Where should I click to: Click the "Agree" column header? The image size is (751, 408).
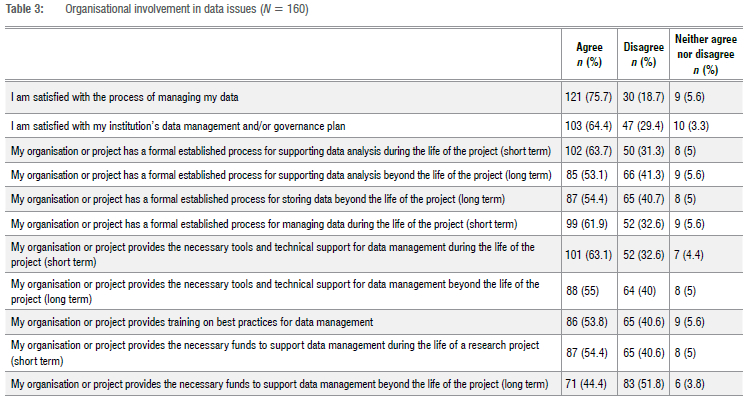tap(589, 54)
